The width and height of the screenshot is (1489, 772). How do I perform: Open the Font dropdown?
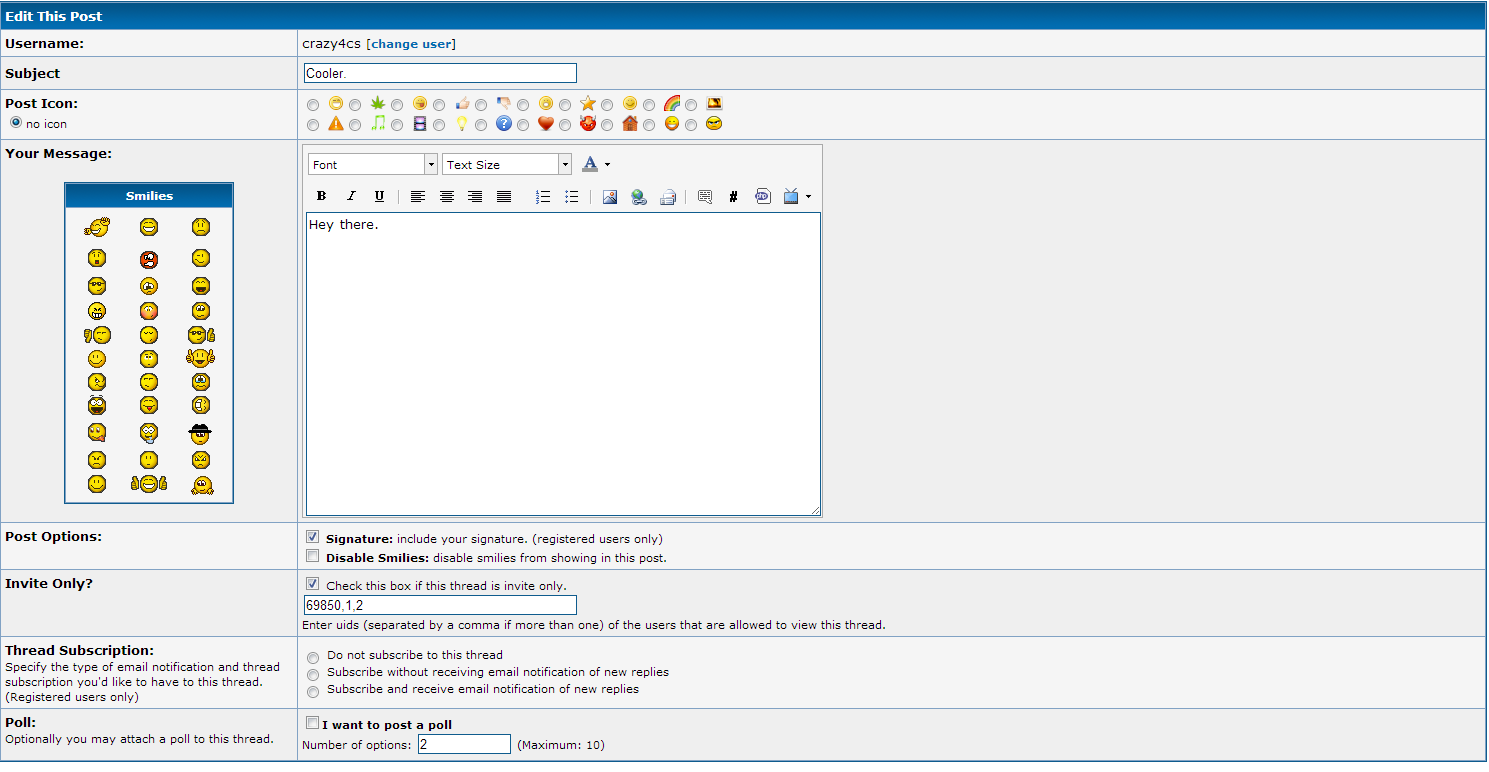[x=373, y=165]
